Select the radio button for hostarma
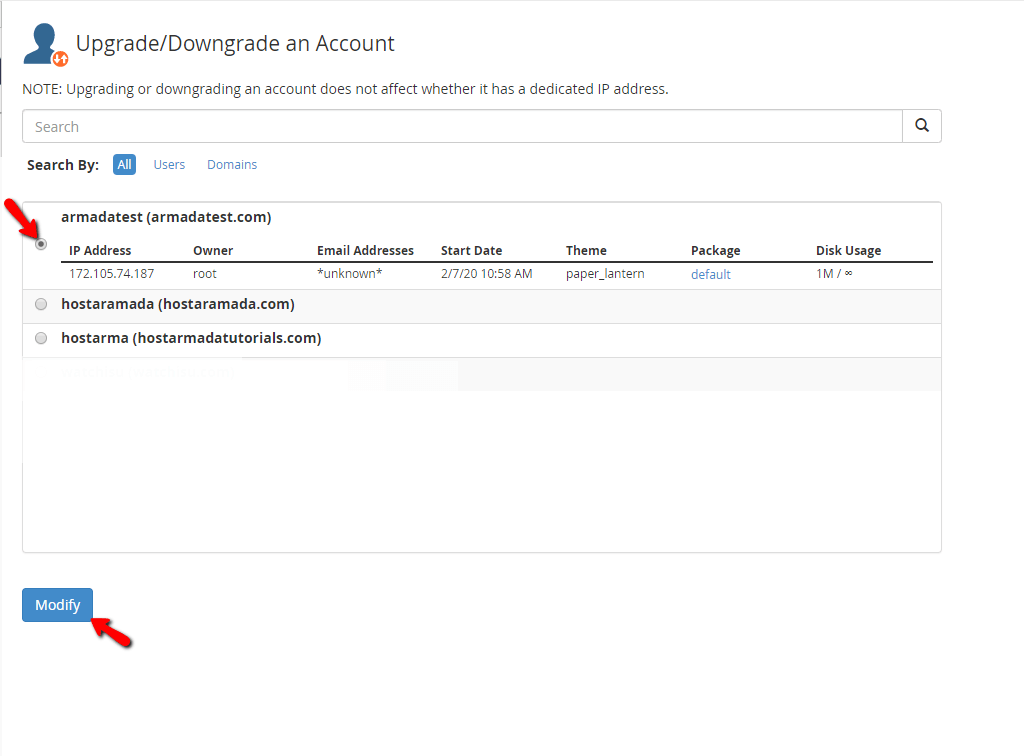This screenshot has width=1024, height=756. [40, 338]
